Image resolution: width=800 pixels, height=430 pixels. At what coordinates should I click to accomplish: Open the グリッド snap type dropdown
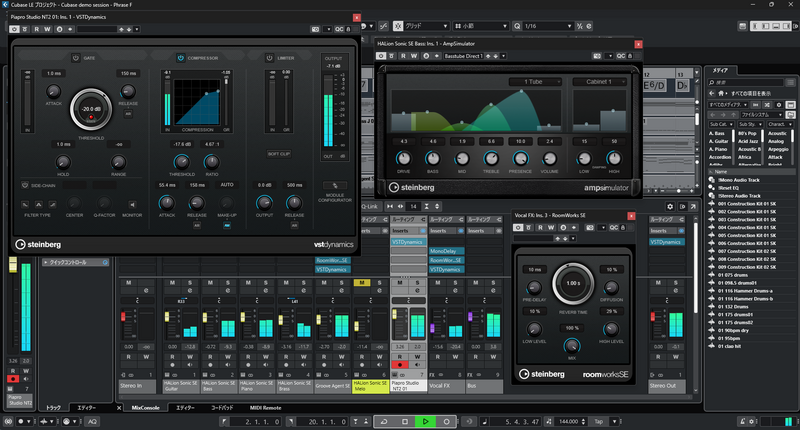click(427, 26)
